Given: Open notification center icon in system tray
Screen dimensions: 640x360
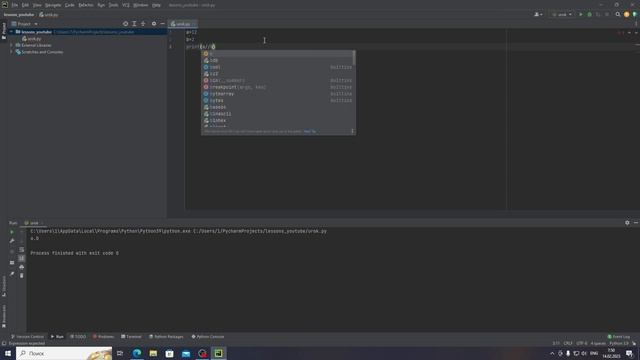Looking at the screenshot, I should 629,353.
